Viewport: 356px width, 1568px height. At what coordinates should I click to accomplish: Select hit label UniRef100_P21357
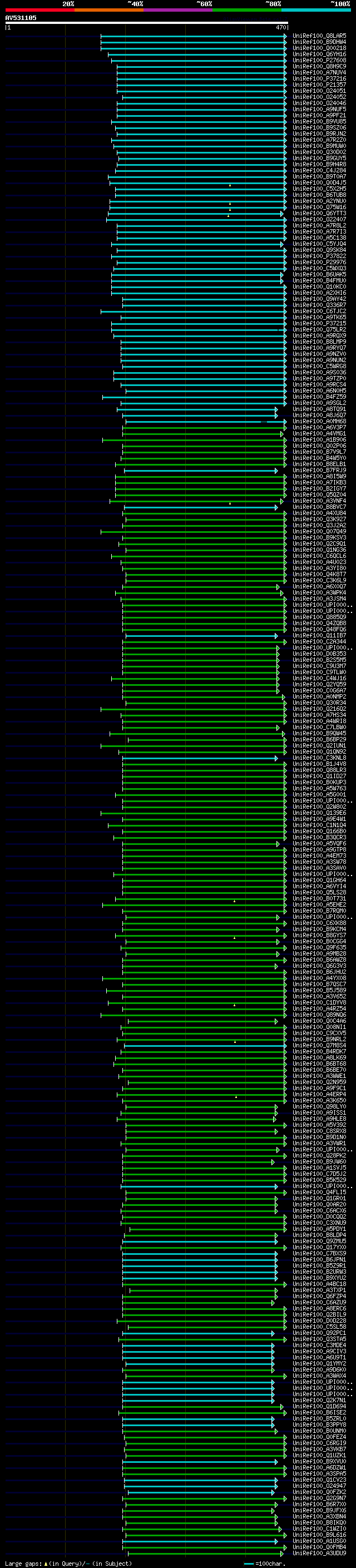click(319, 85)
